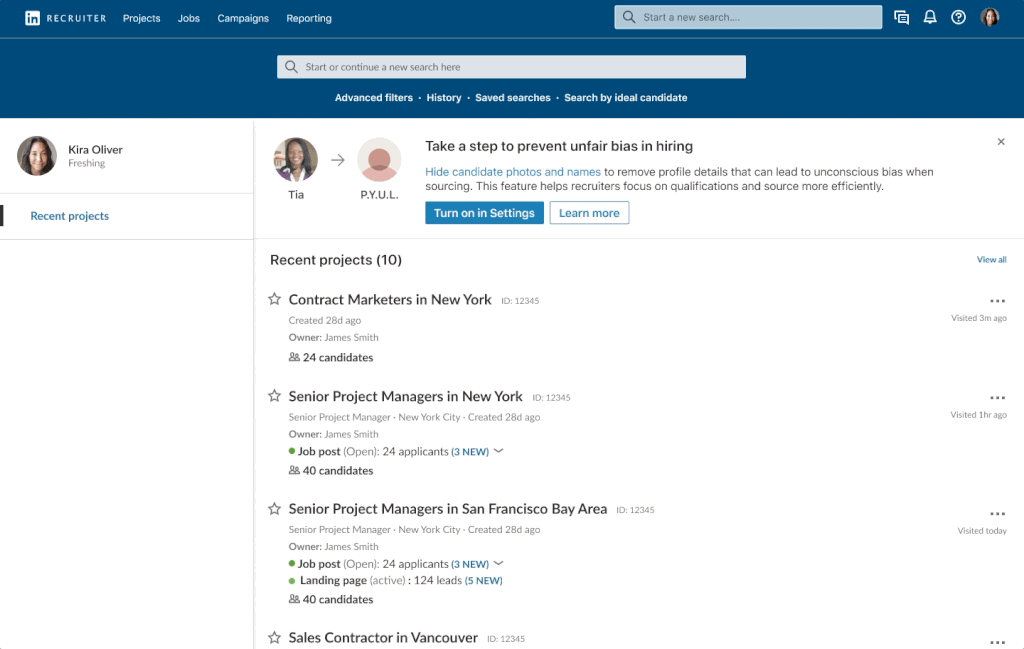1024x649 pixels.
Task: Expand job post details for San Francisco project
Action: point(499,564)
